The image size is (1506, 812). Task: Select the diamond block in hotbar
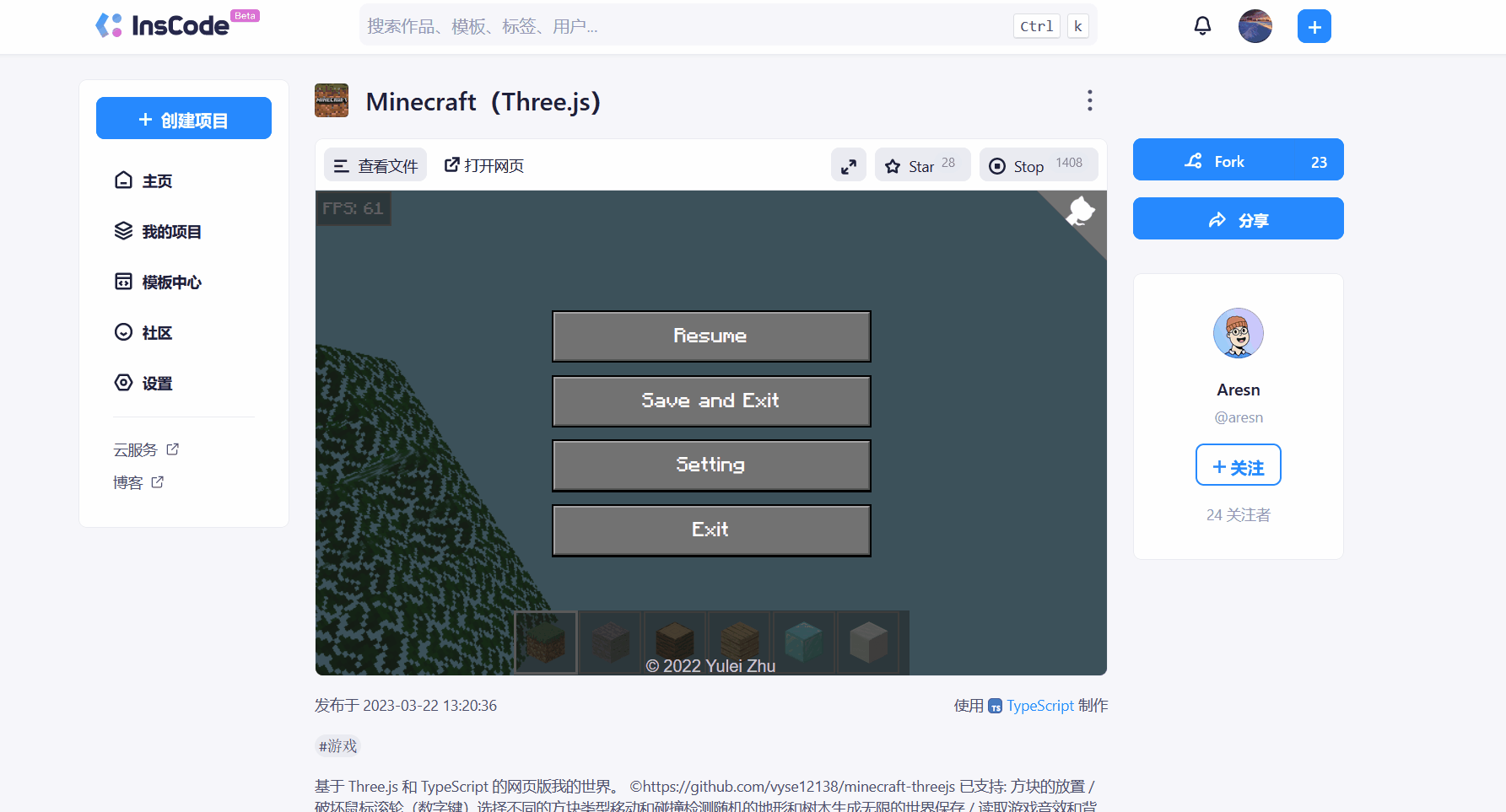point(803,643)
